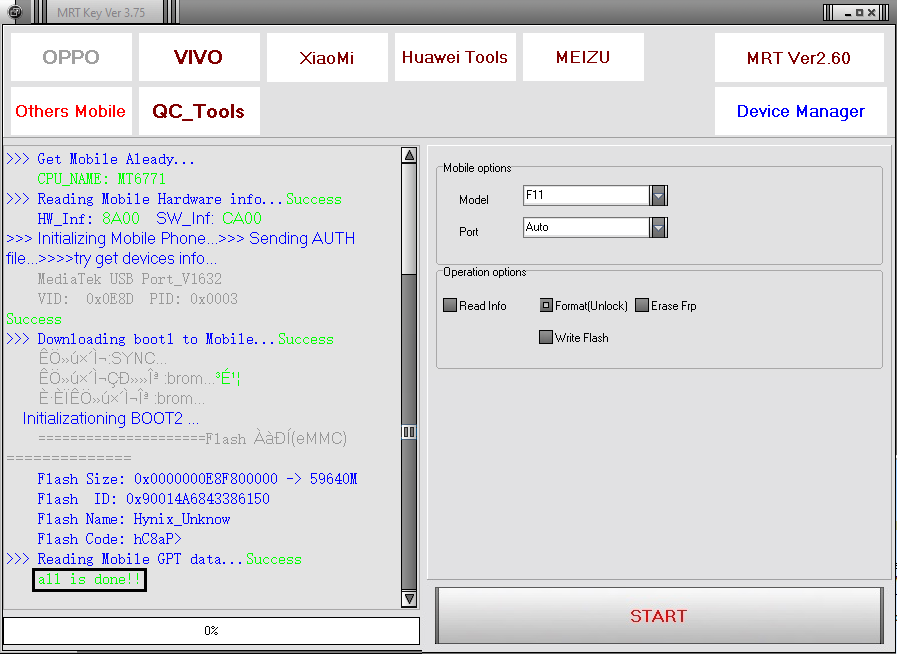This screenshot has height=654, width=897.
Task: Close the MRT Key window
Action: pos(871,13)
